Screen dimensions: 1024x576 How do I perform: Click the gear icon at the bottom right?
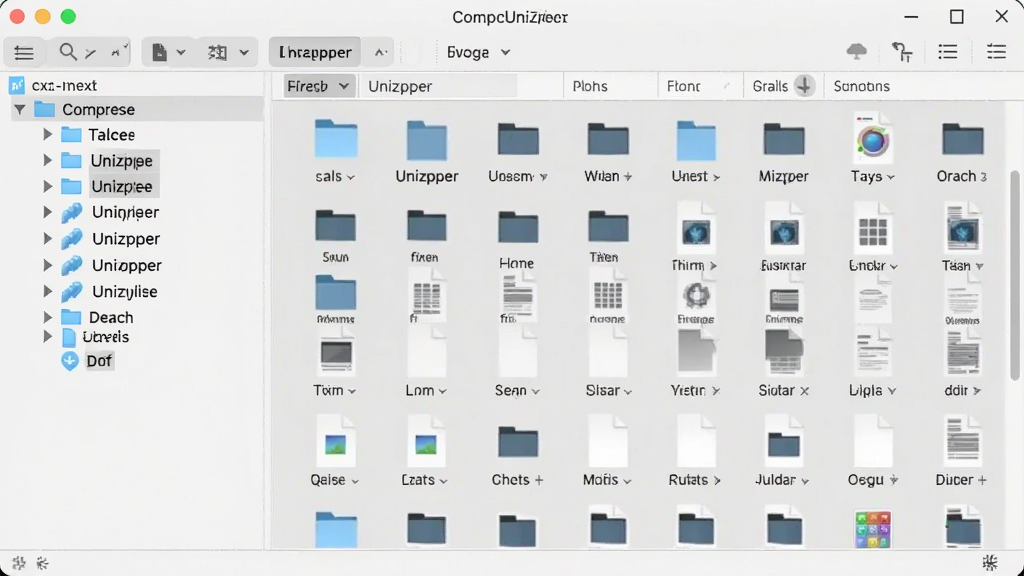[990, 562]
